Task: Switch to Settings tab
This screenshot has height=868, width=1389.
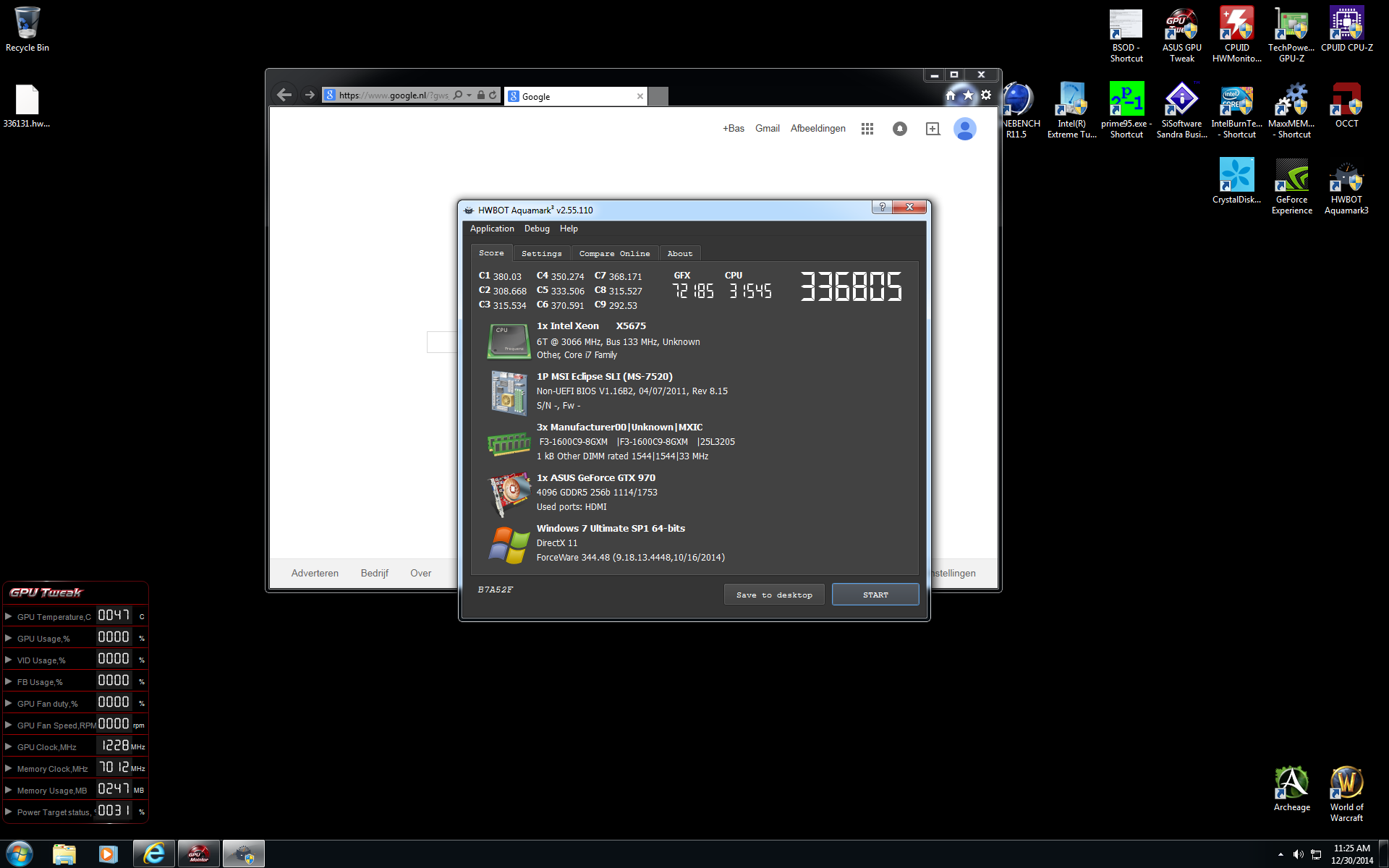Action: click(541, 254)
